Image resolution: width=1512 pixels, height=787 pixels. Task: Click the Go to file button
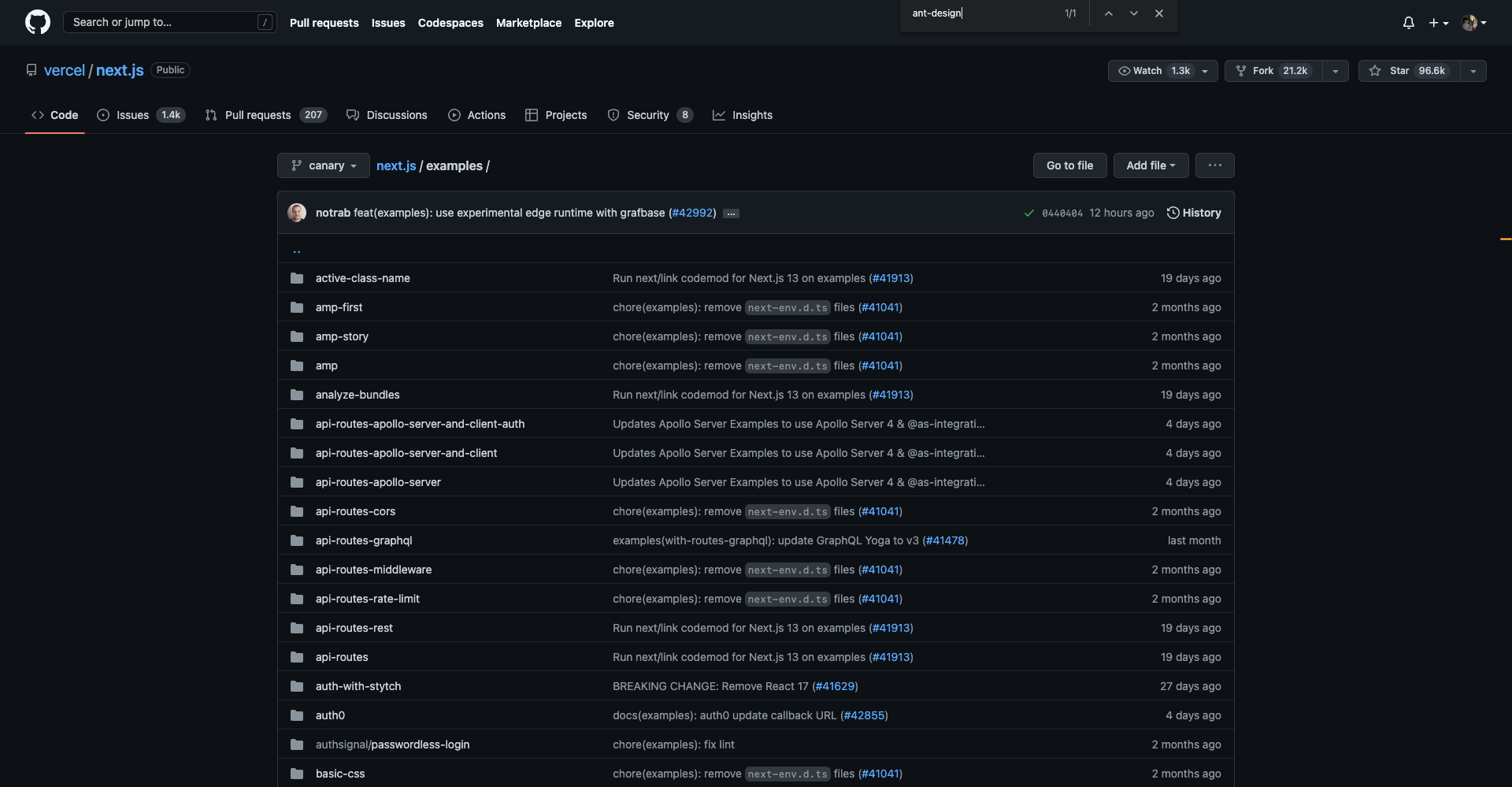pyautogui.click(x=1069, y=165)
